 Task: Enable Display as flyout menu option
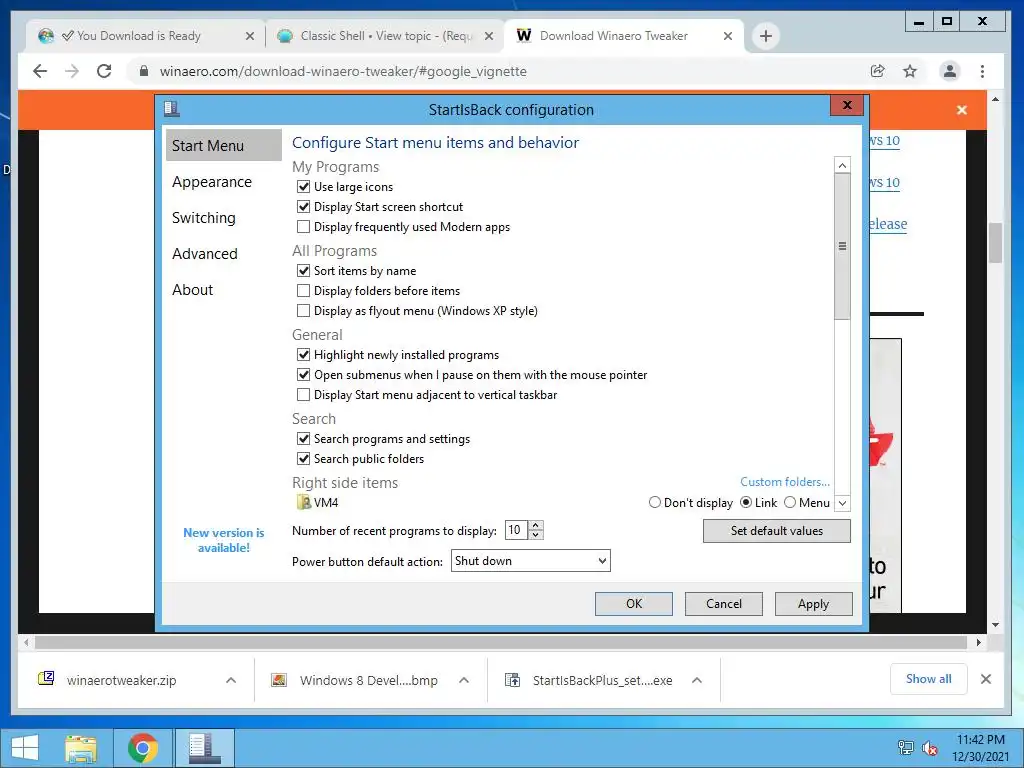303,310
